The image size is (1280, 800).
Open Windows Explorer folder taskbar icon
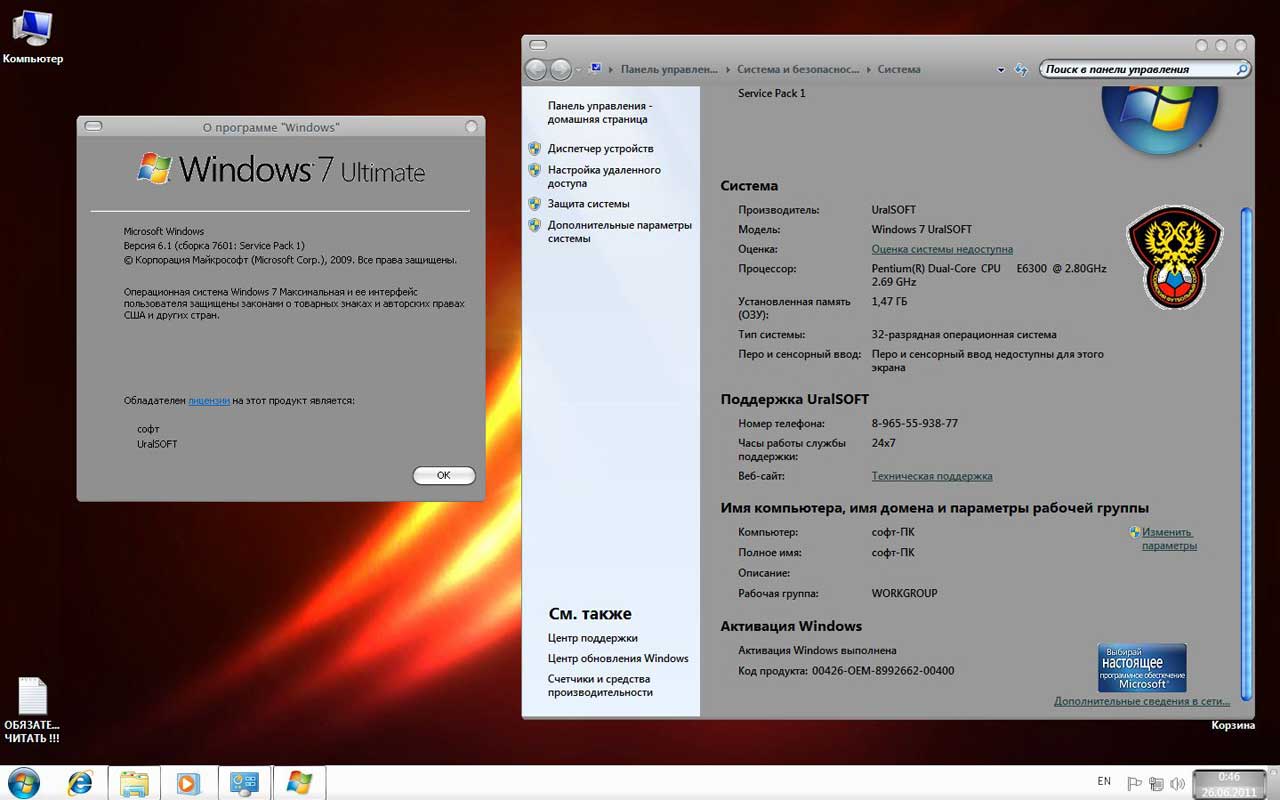click(x=134, y=783)
